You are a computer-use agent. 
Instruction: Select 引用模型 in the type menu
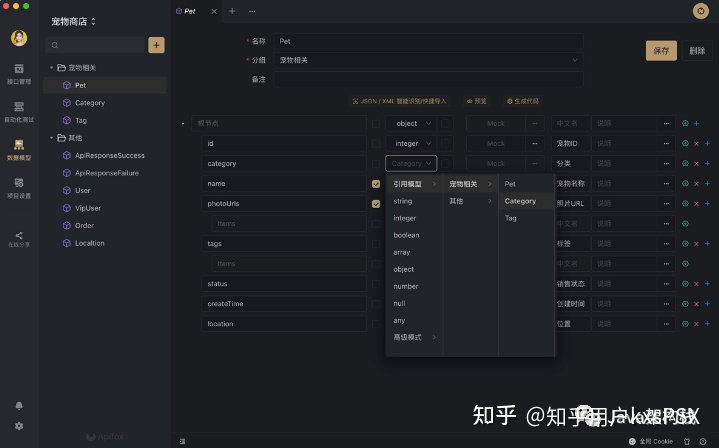(x=414, y=184)
